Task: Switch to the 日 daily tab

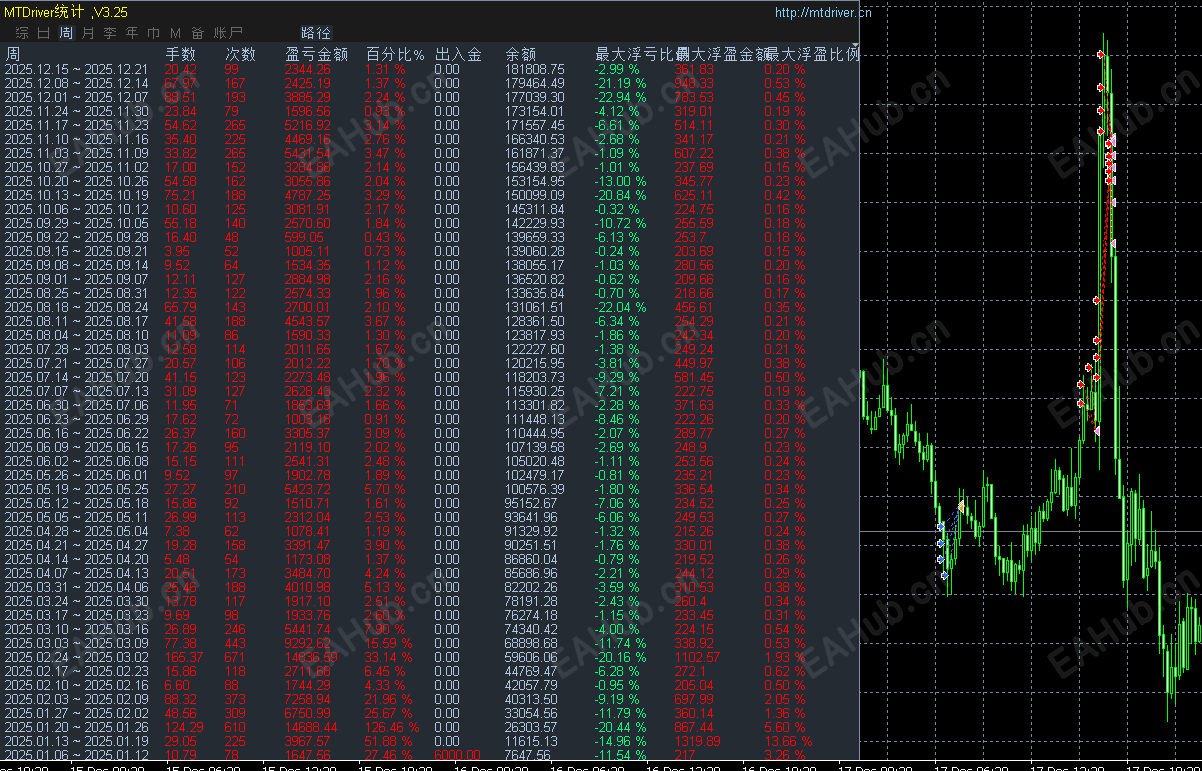Action: click(x=44, y=33)
